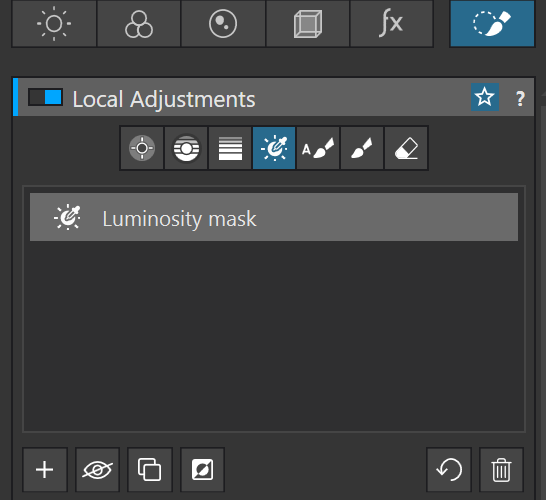Select the Luminosity mask entry in the list

[274, 217]
